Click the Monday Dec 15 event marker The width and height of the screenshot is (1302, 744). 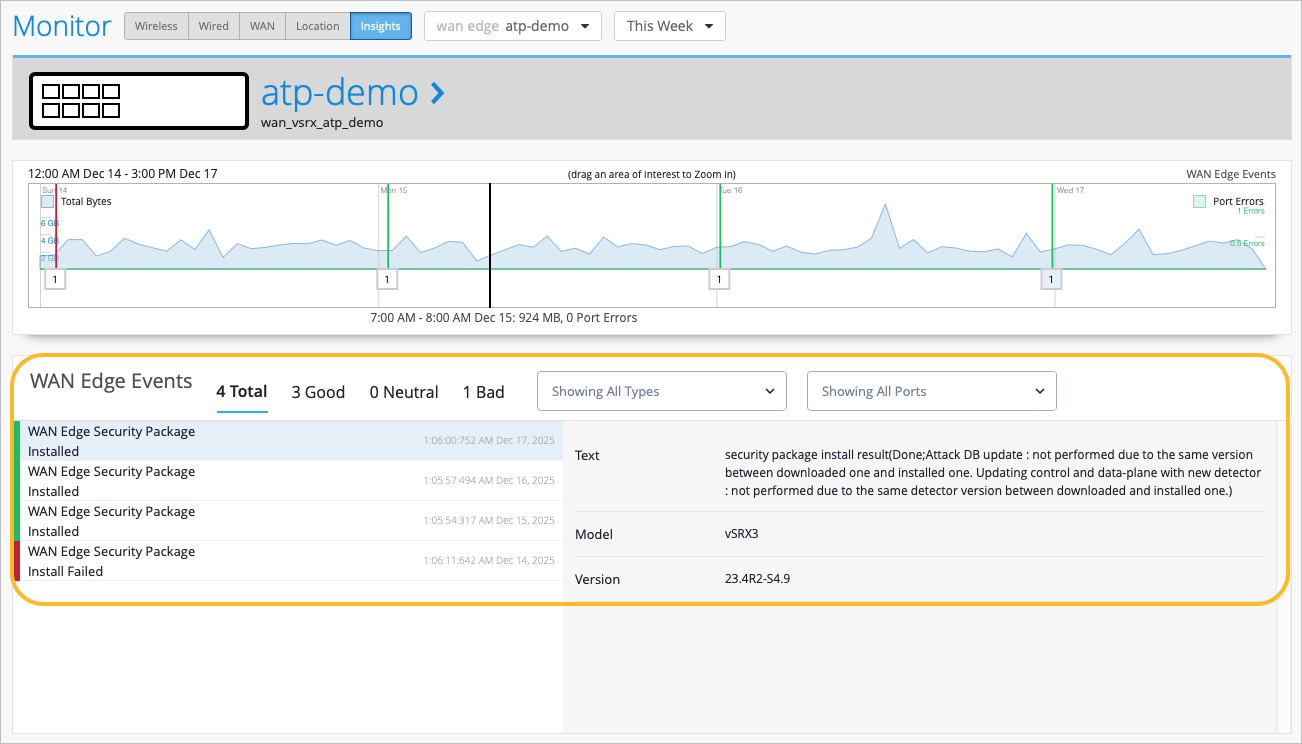(387, 279)
